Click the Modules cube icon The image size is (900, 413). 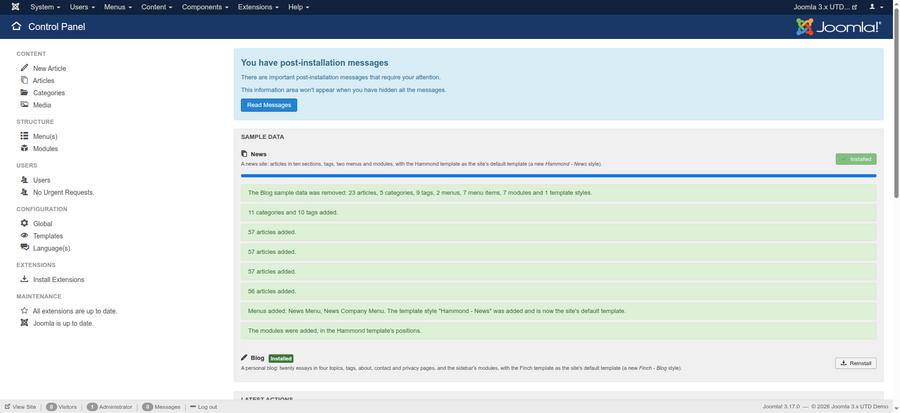(x=24, y=148)
